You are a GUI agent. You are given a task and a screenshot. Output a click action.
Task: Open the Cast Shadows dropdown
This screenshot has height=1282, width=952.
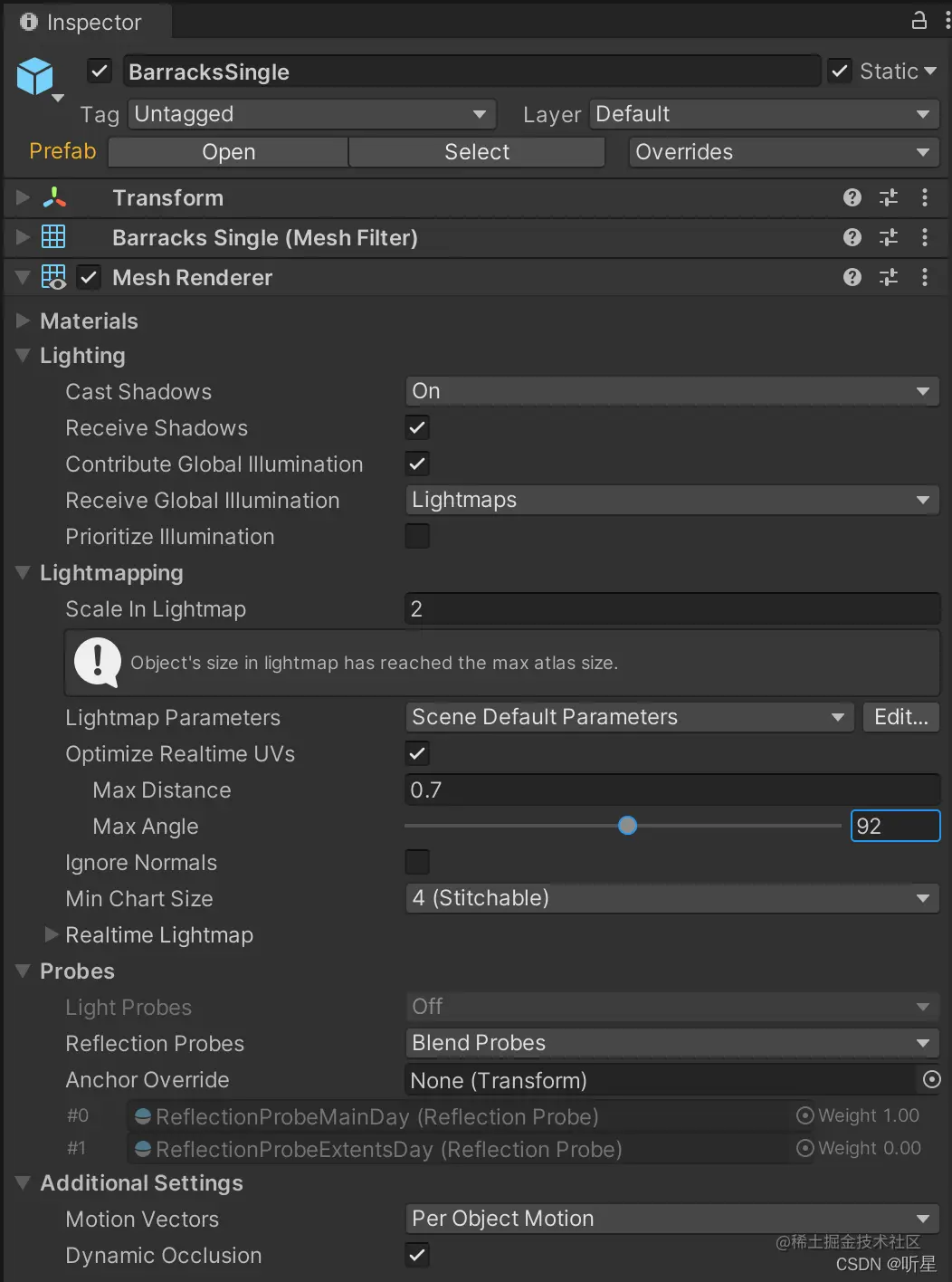pos(671,391)
